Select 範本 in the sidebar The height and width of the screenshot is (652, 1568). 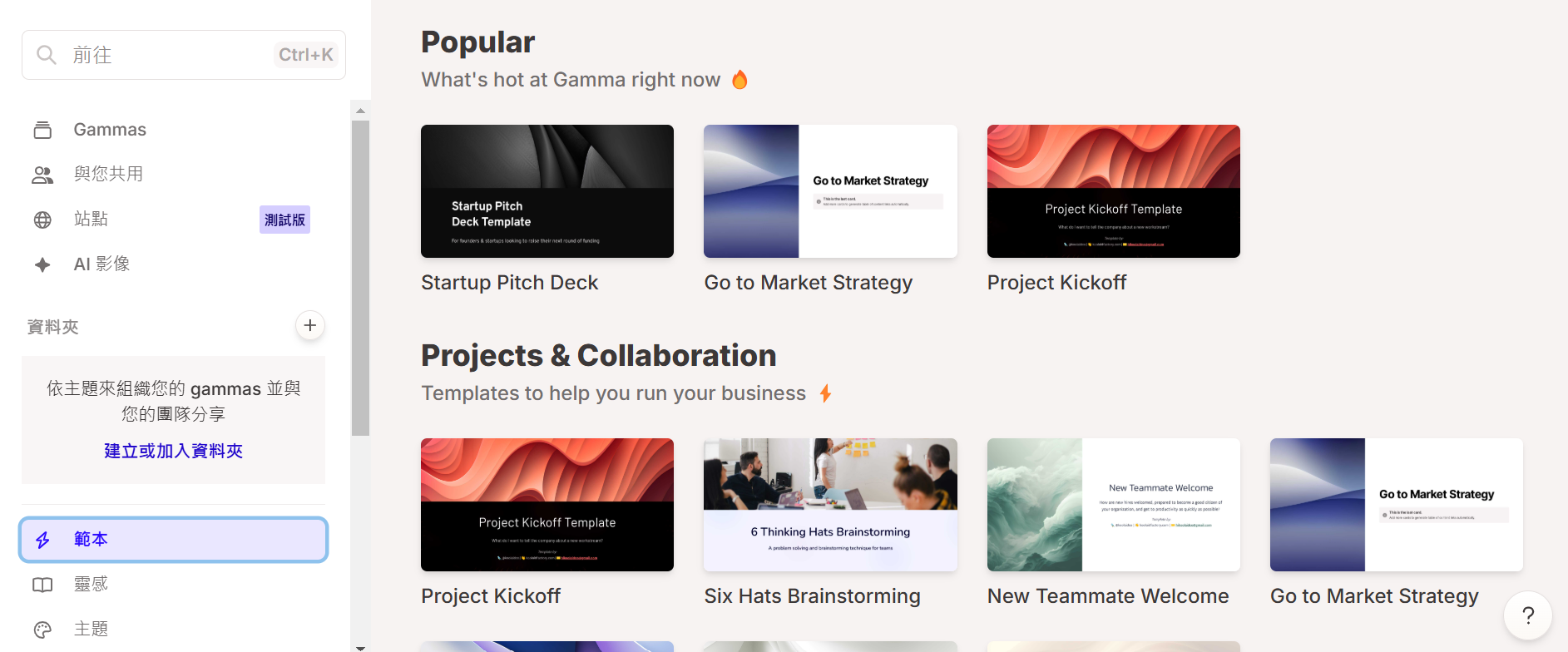tap(174, 540)
